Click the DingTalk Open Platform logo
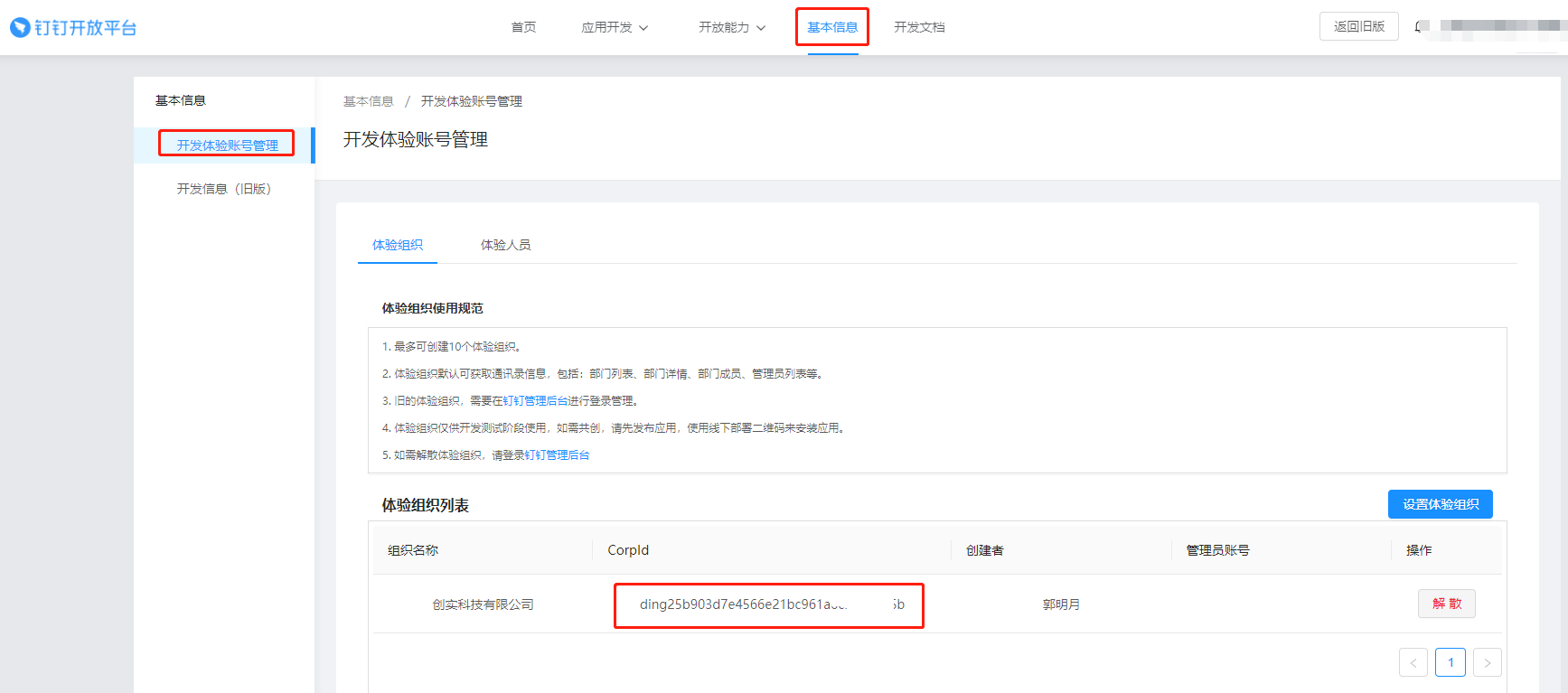The image size is (1568, 693). pos(73,28)
